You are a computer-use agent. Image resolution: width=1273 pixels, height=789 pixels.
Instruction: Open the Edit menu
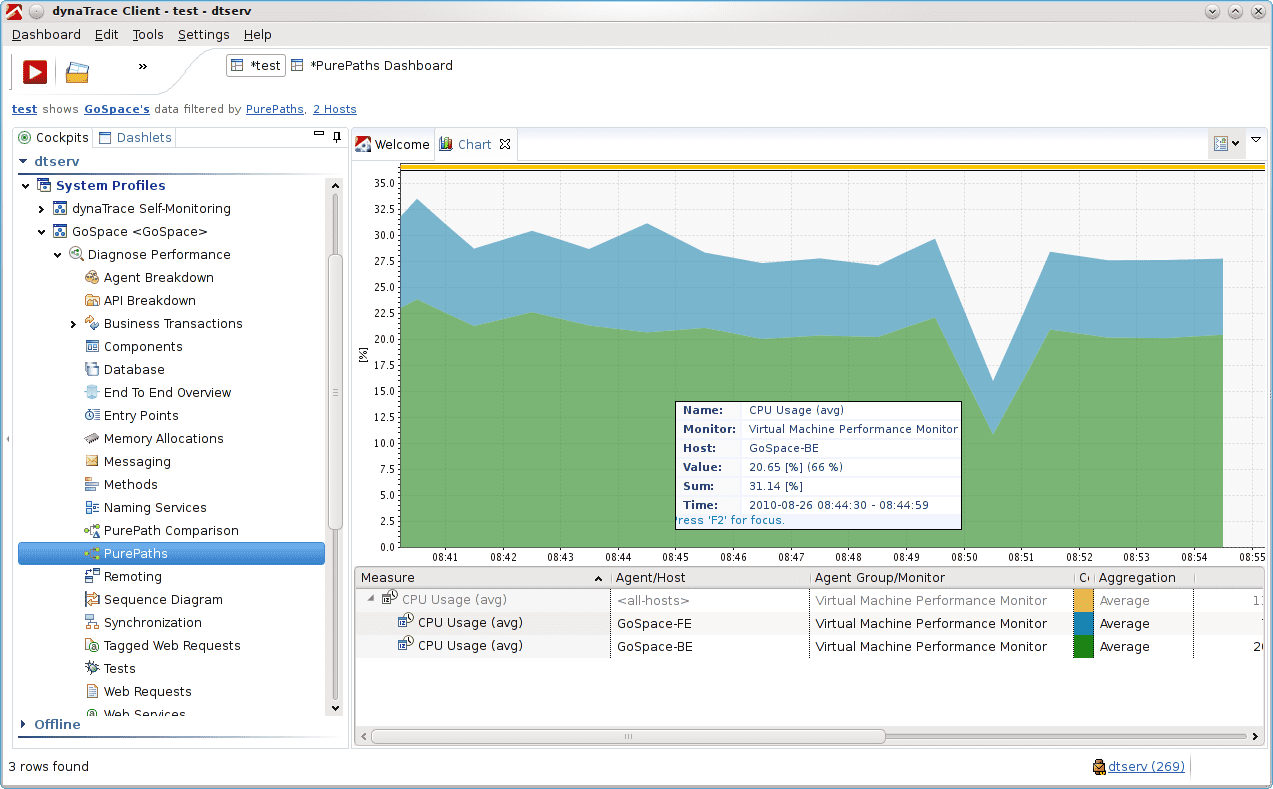pos(106,34)
